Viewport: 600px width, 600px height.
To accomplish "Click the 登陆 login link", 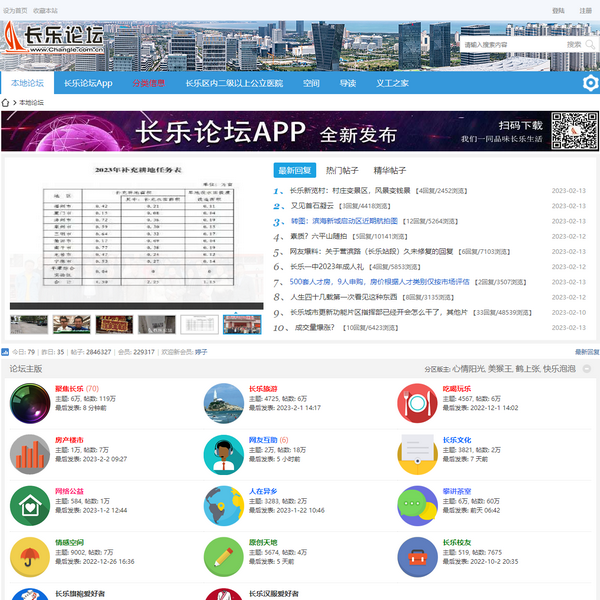I will point(558,10).
